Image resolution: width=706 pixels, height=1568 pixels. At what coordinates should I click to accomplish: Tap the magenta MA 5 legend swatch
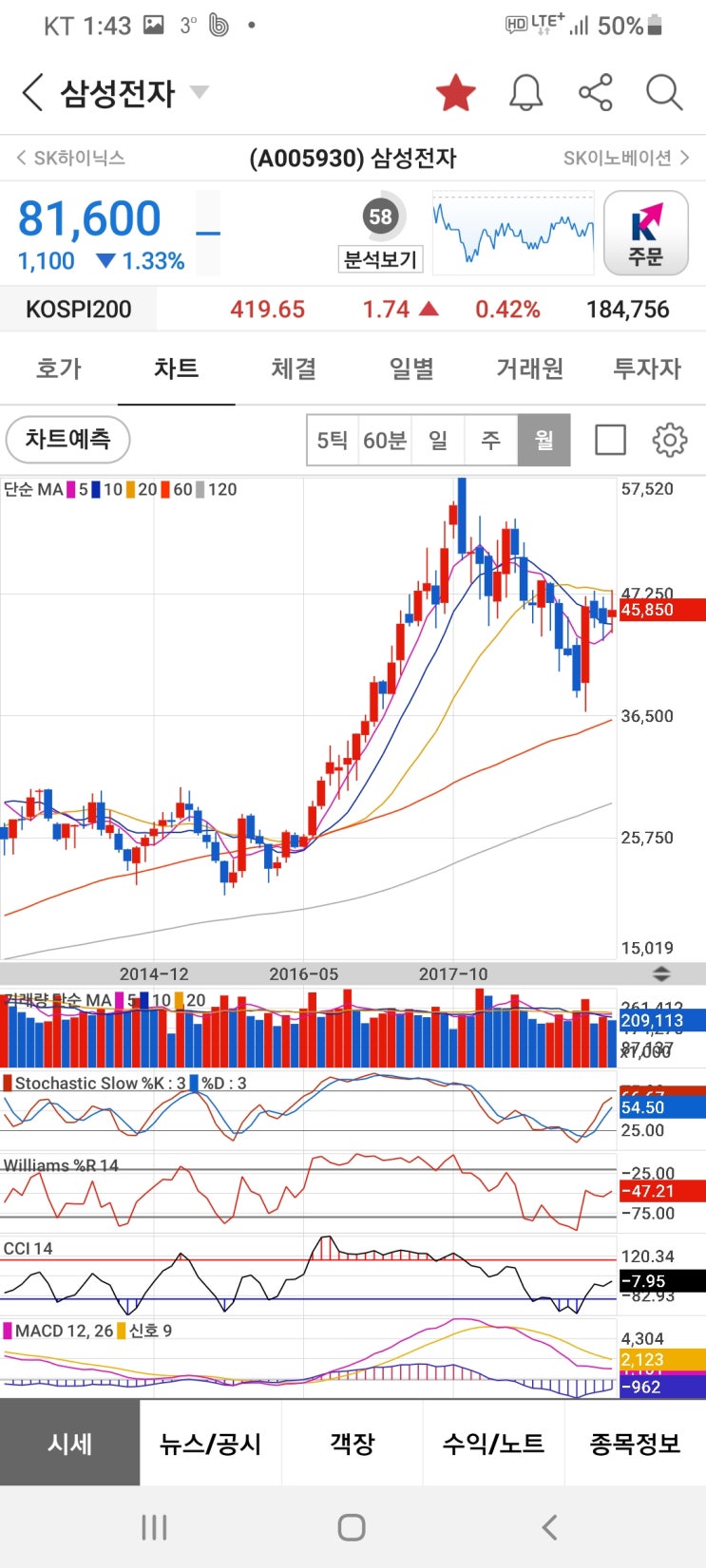pos(70,490)
